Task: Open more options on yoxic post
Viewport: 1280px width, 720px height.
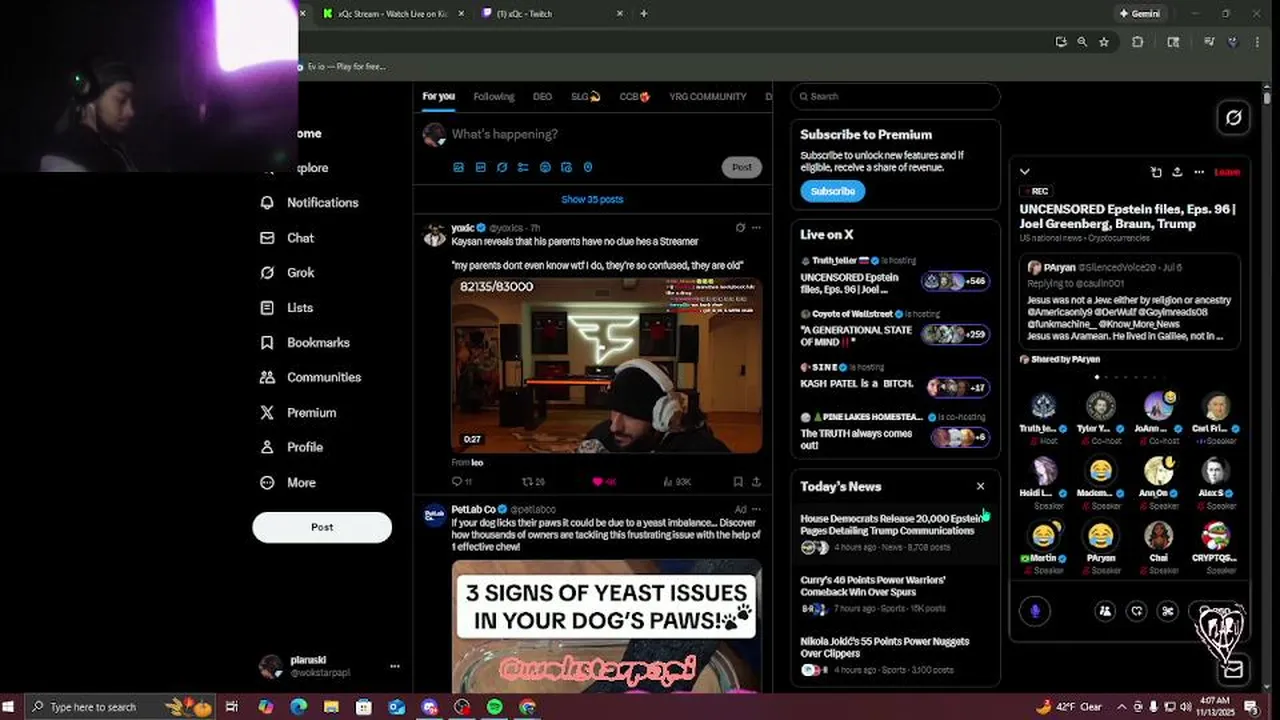Action: (756, 228)
